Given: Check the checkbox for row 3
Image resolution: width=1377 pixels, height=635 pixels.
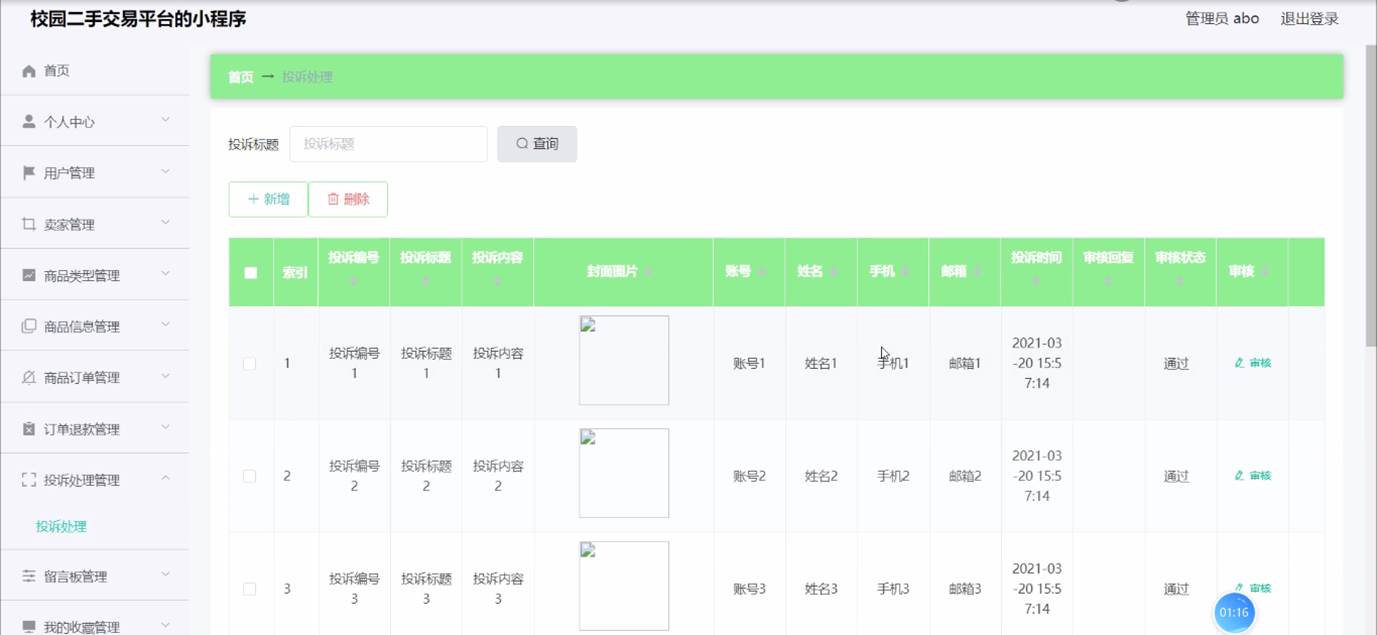Looking at the screenshot, I should [250, 590].
